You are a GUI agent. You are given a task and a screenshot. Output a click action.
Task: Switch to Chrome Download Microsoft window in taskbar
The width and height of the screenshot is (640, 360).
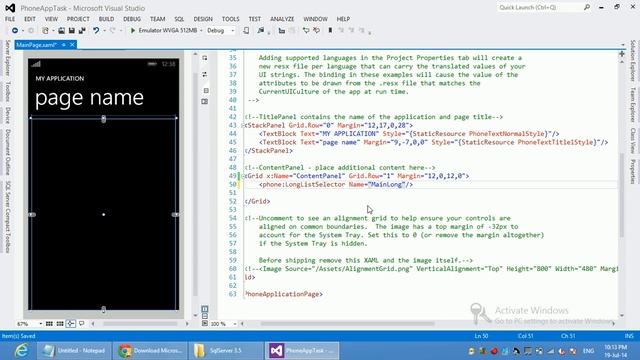(150, 351)
